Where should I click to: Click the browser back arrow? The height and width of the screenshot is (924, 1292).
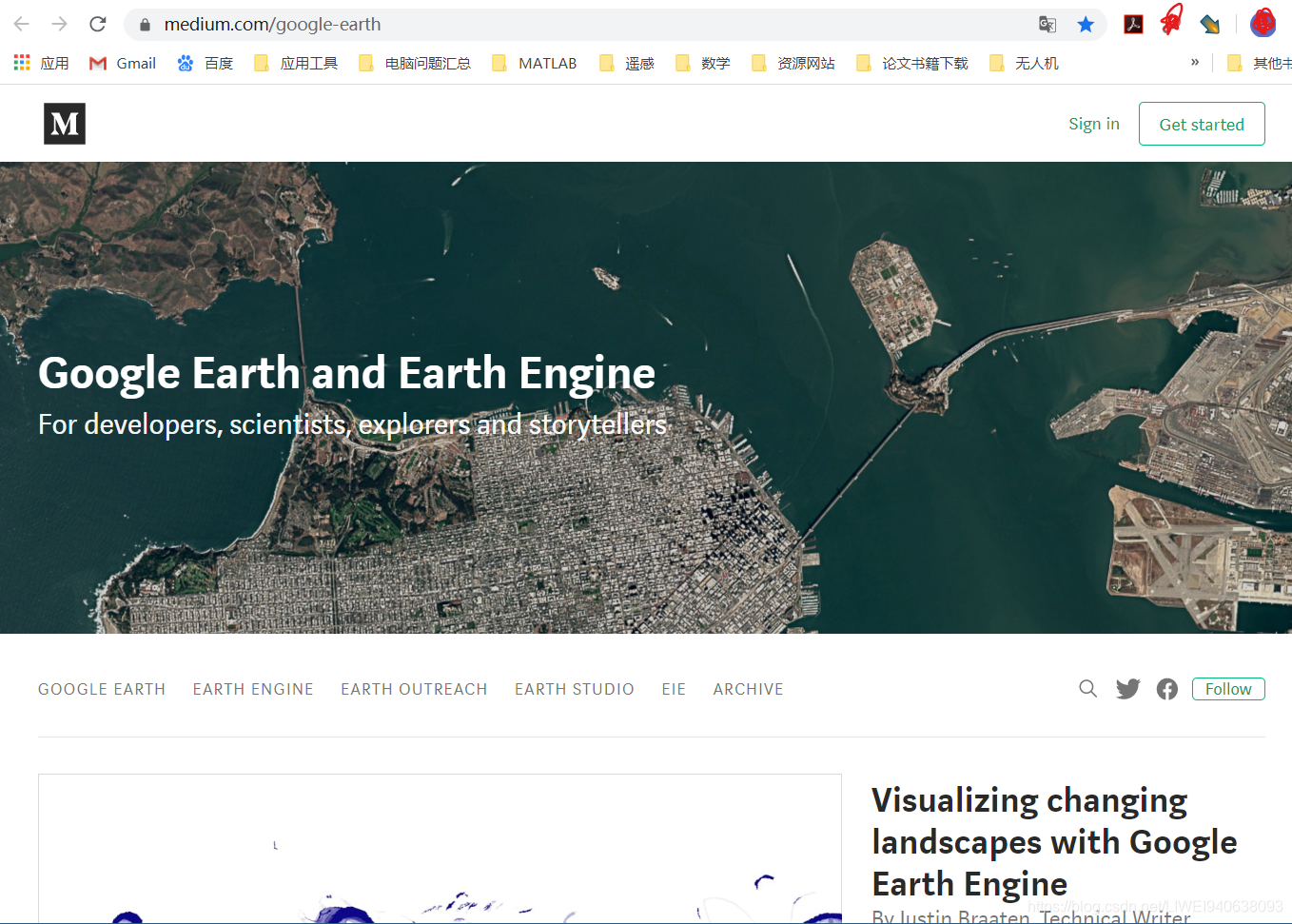pyautogui.click(x=22, y=24)
